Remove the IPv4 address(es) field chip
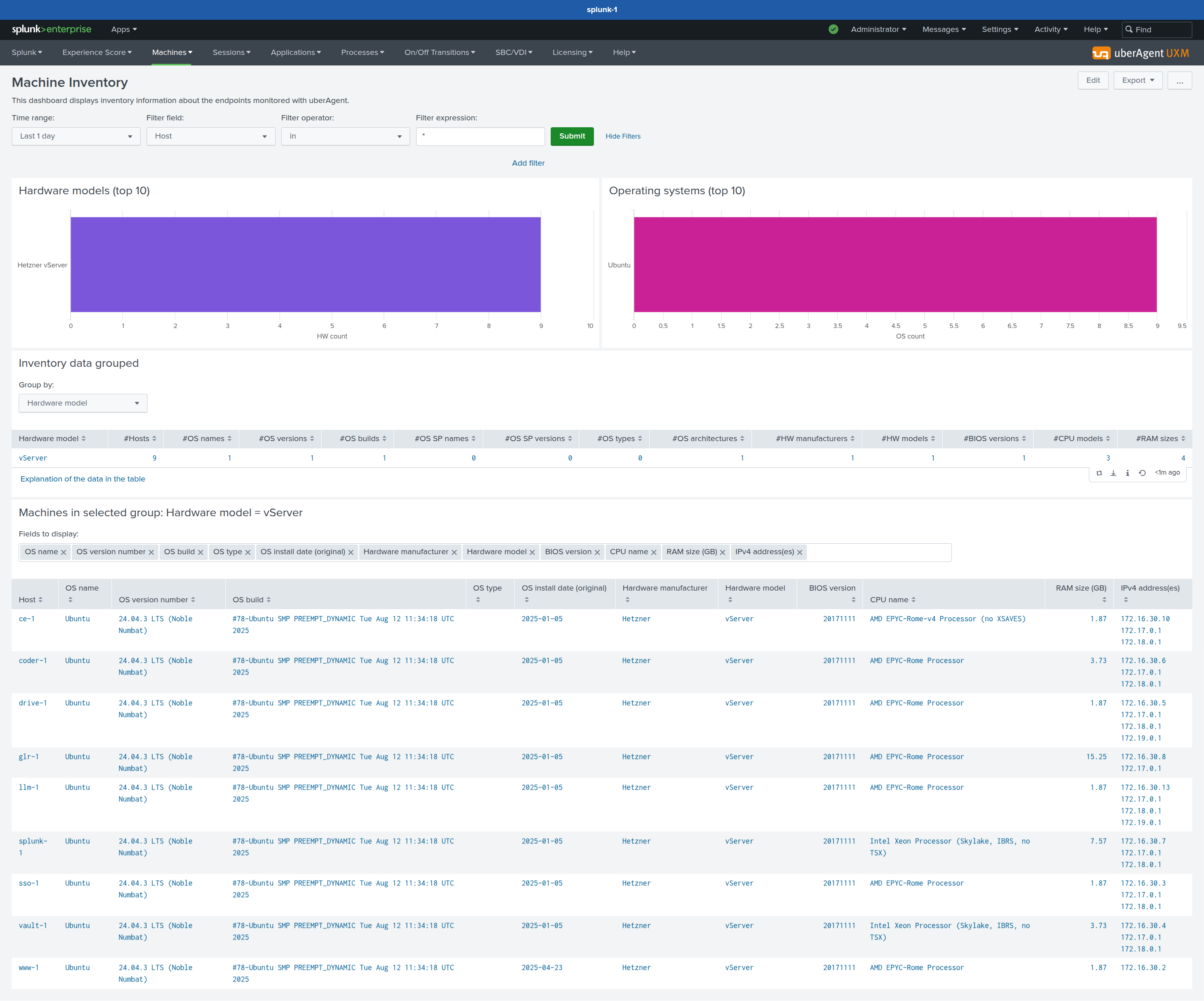This screenshot has height=1001, width=1204. 800,552
